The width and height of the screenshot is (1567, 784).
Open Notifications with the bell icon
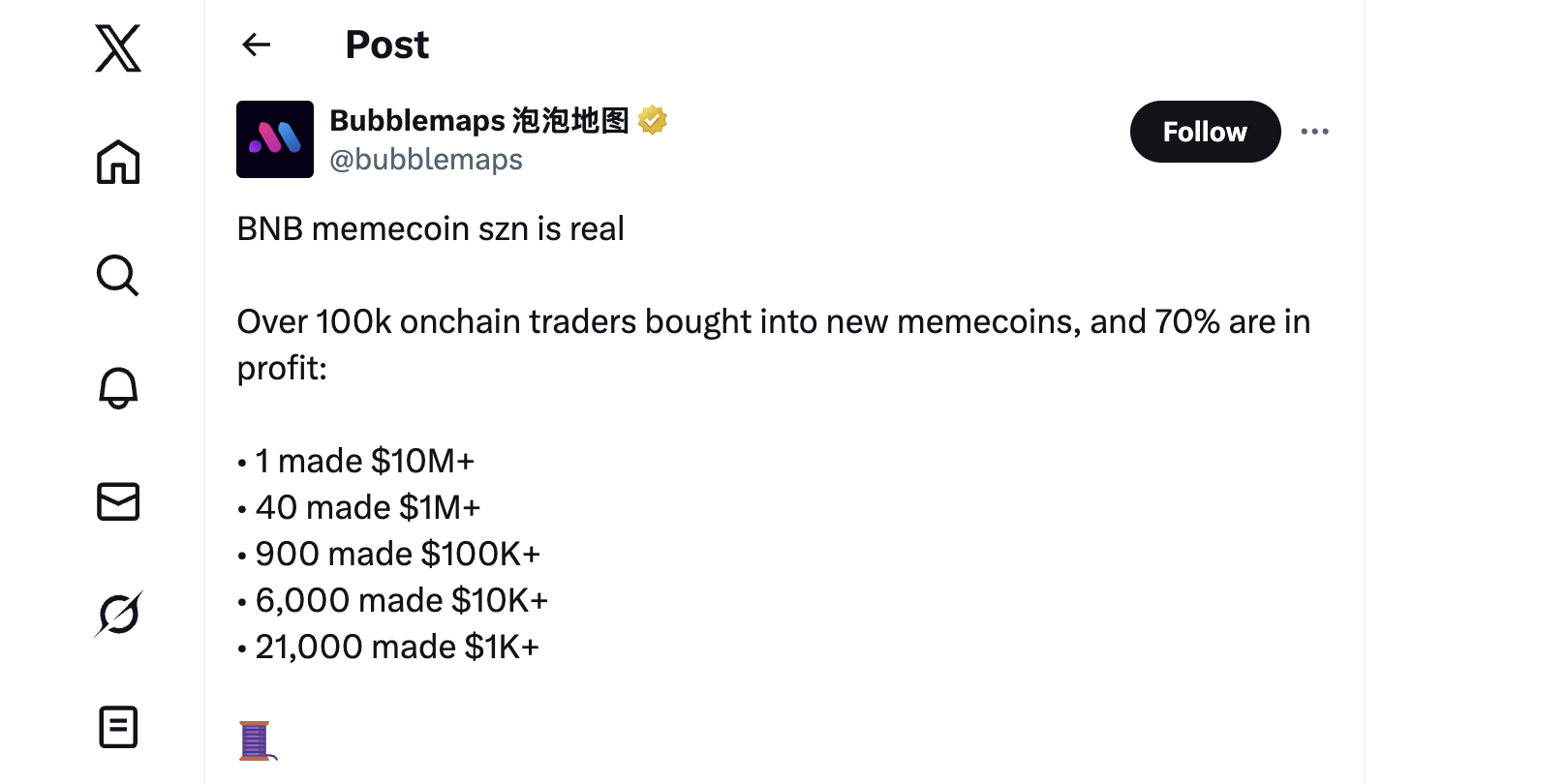[x=118, y=388]
